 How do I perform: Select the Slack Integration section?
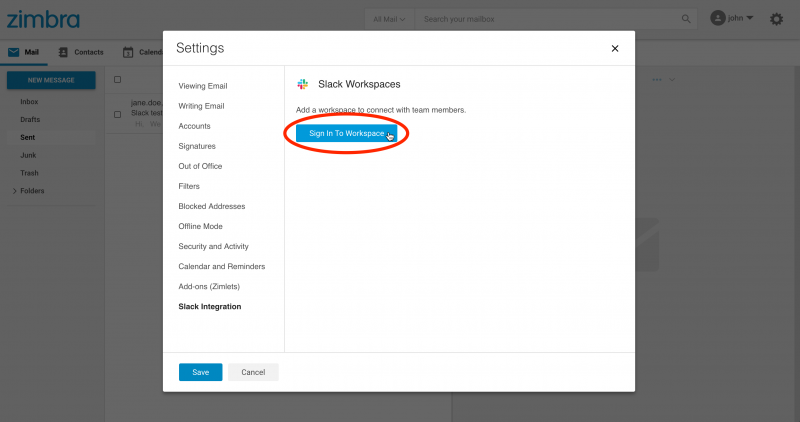(210, 307)
